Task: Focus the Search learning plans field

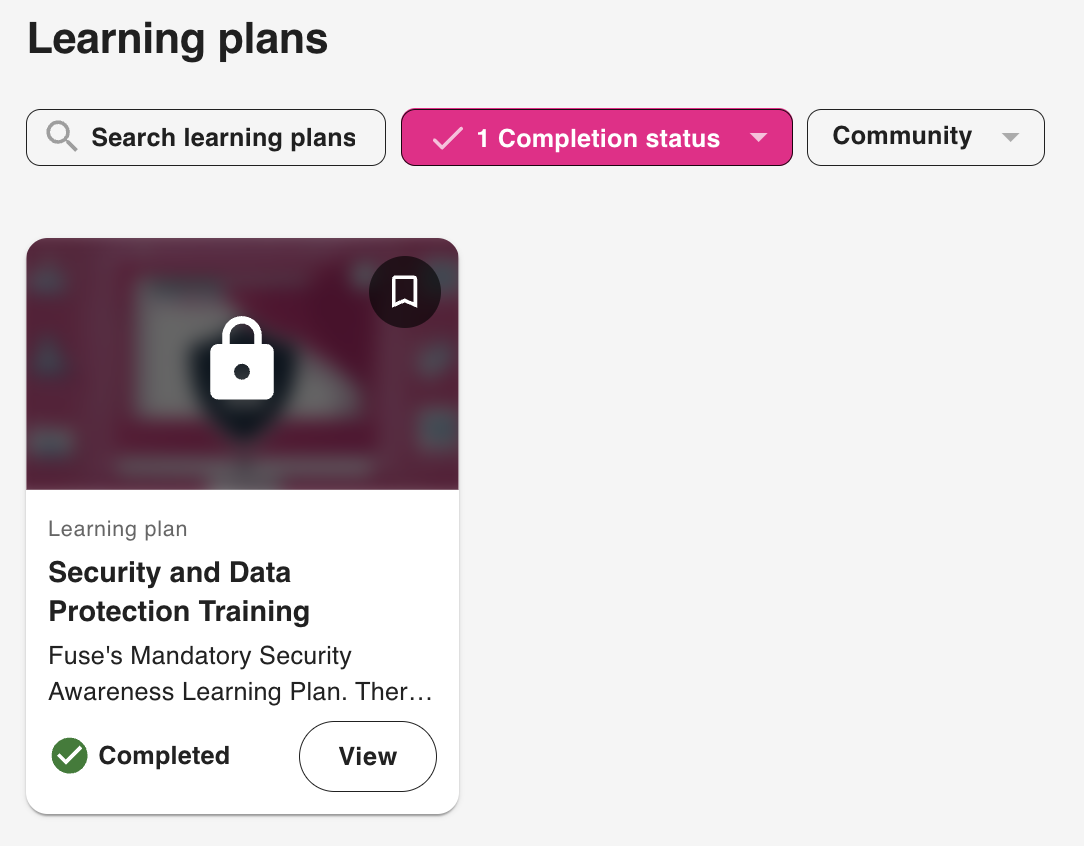Action: pos(223,138)
